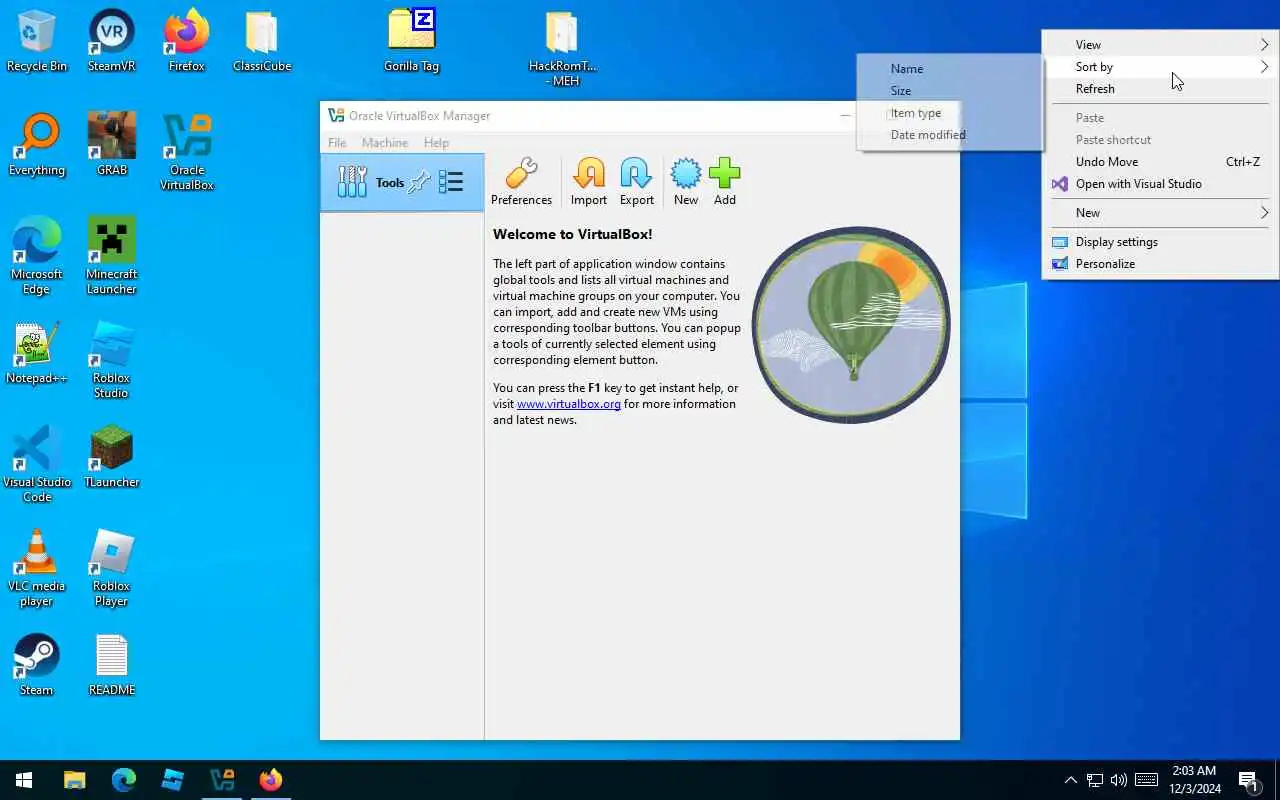
Task: Open Microsoft Edge from the taskbar
Action: point(124,780)
